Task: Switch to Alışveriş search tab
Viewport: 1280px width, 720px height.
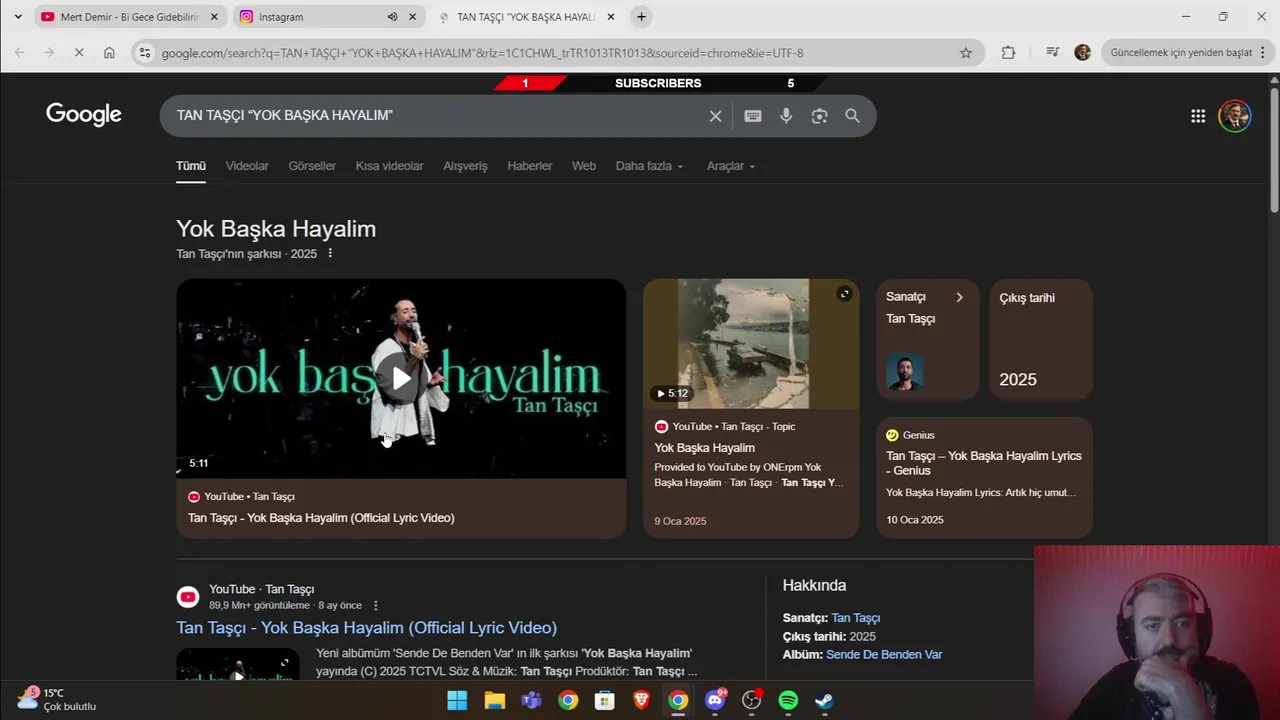Action: point(465,166)
